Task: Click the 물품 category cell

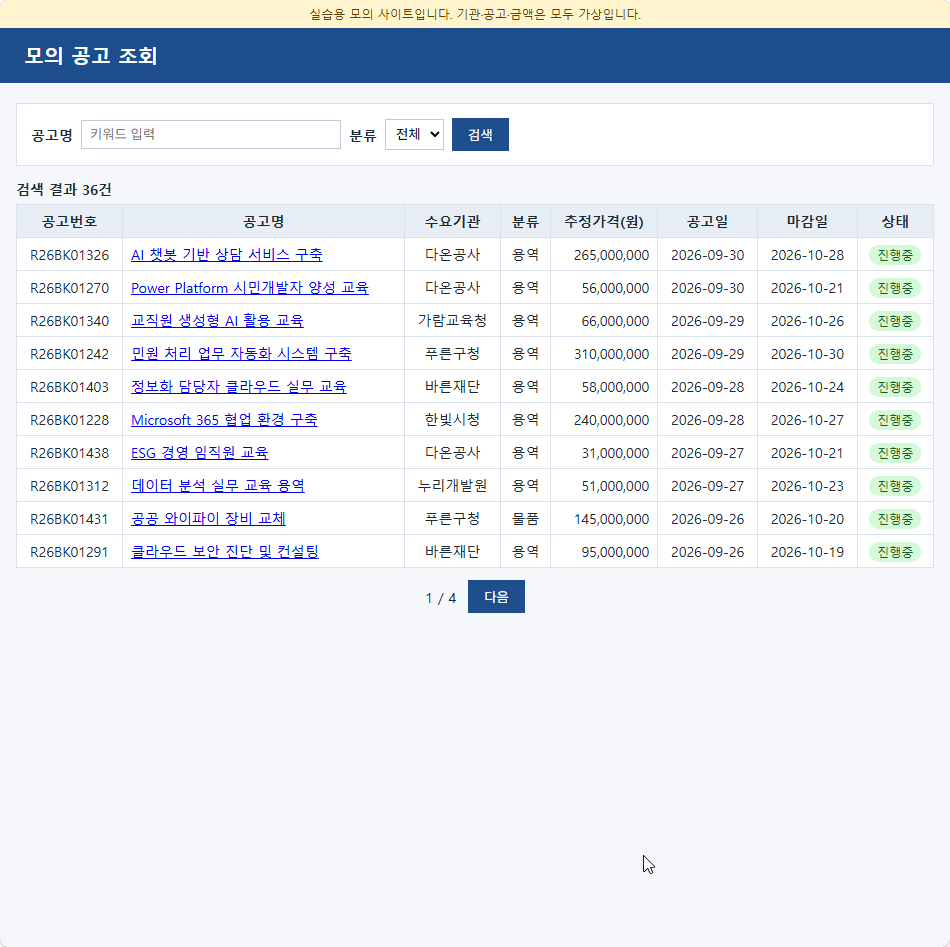Action: (525, 519)
